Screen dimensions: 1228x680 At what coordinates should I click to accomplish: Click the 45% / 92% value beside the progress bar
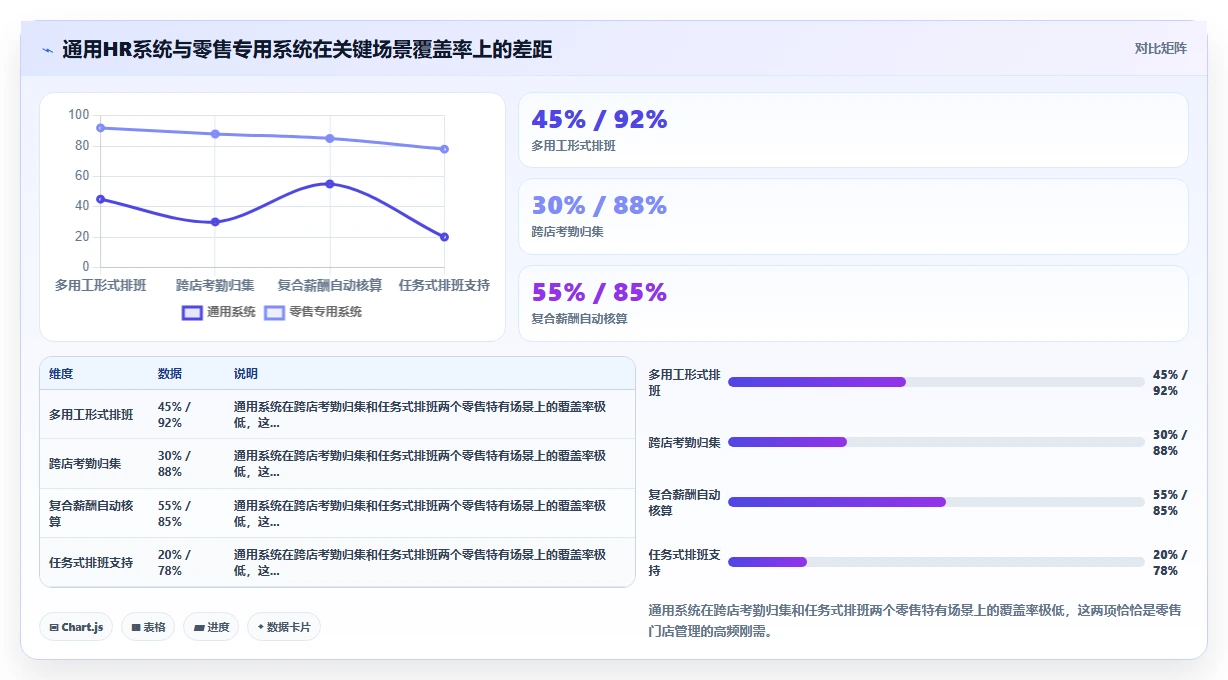1170,383
